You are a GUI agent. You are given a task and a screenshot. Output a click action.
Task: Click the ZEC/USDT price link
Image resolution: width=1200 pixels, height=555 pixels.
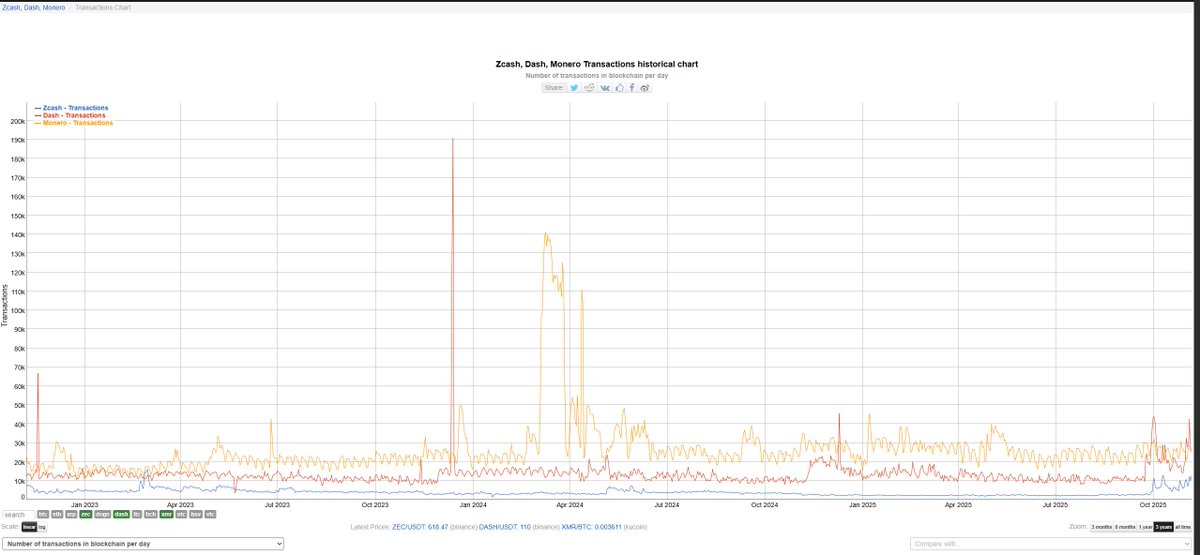(420, 527)
